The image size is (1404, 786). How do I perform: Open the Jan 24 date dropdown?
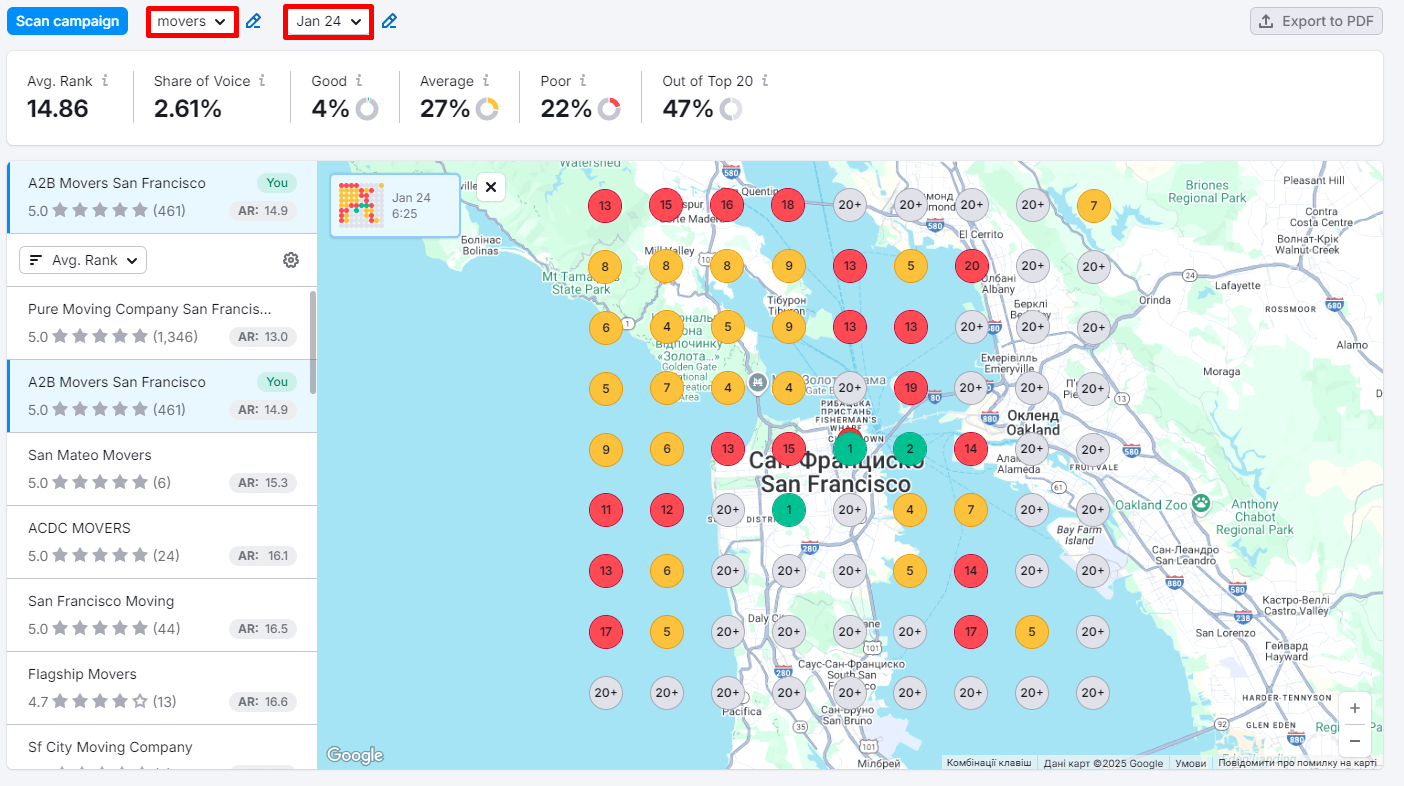[329, 22]
